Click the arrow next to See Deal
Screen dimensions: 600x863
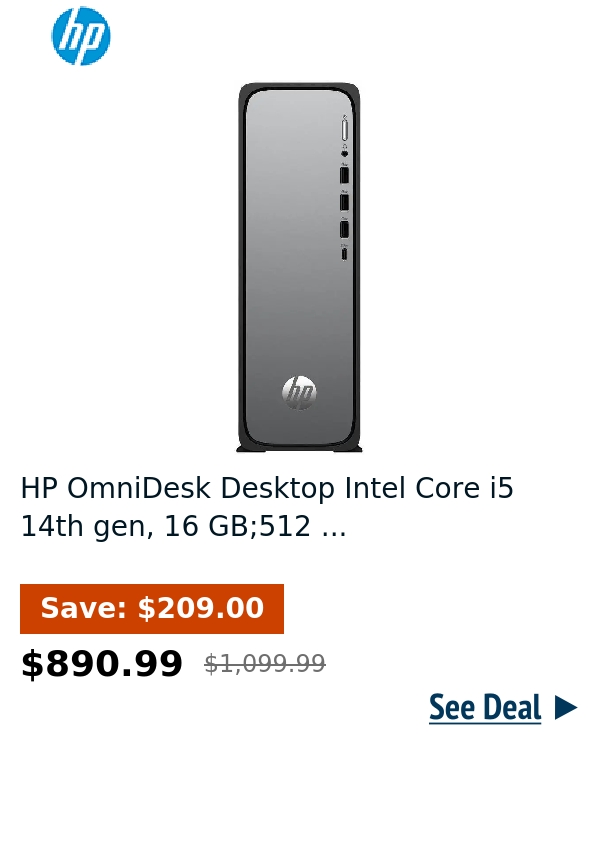click(x=566, y=707)
